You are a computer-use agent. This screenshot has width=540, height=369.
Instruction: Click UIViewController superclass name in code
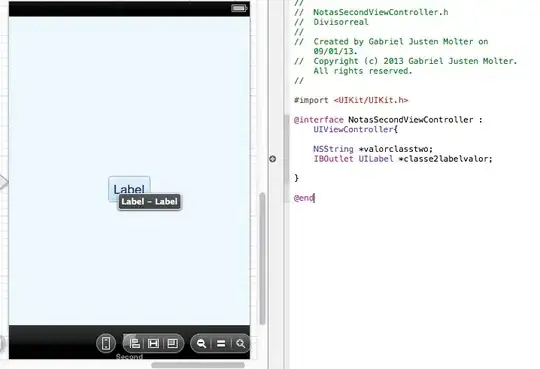coord(353,130)
